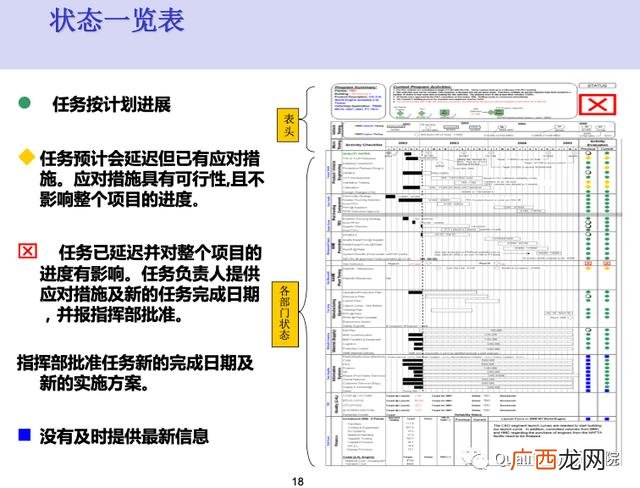Click the paragraph starting 任务已延迟并对整个项目
This screenshot has height=488, width=640.
(150, 284)
